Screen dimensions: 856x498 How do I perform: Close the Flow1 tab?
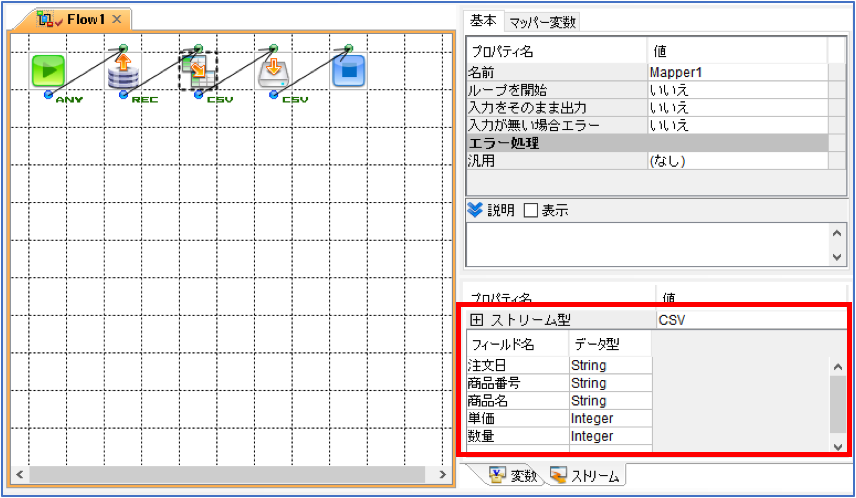(x=116, y=19)
